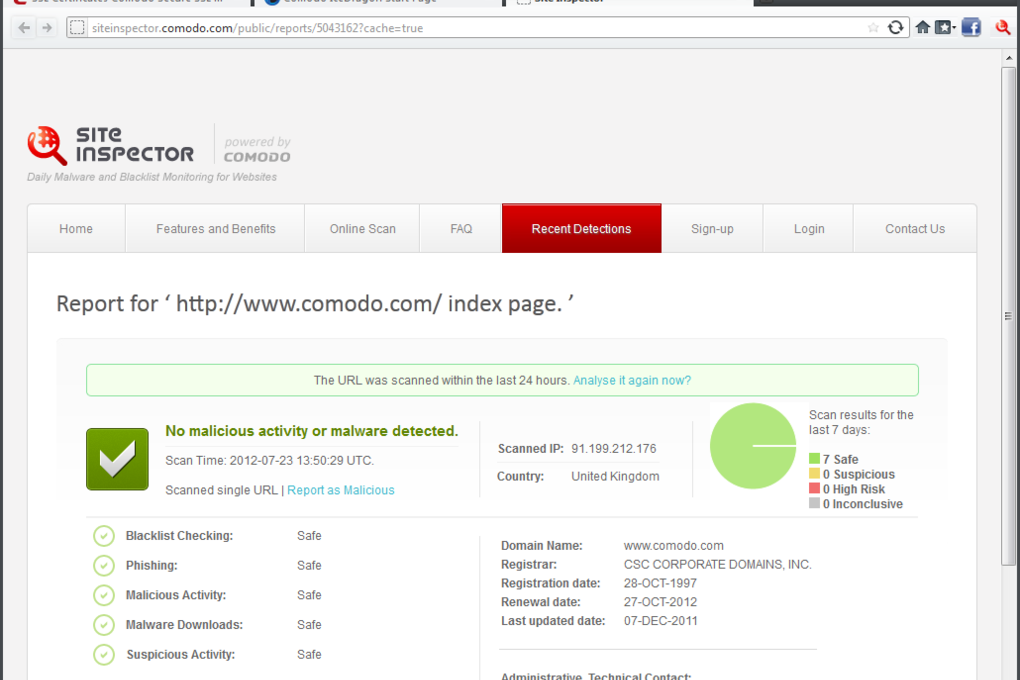The height and width of the screenshot is (680, 1020).
Task: Click the 'Blacklist Checking:' label
Action: coord(180,536)
